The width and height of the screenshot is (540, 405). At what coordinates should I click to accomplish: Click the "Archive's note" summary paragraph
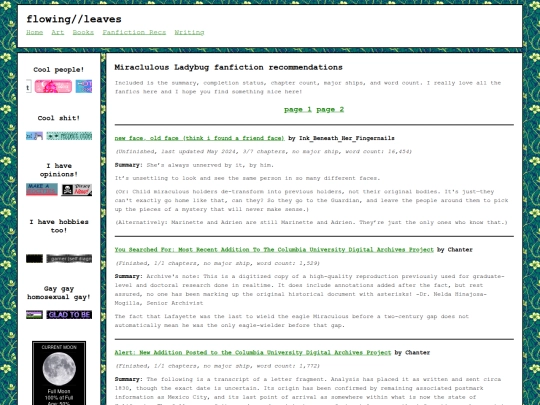point(309,290)
